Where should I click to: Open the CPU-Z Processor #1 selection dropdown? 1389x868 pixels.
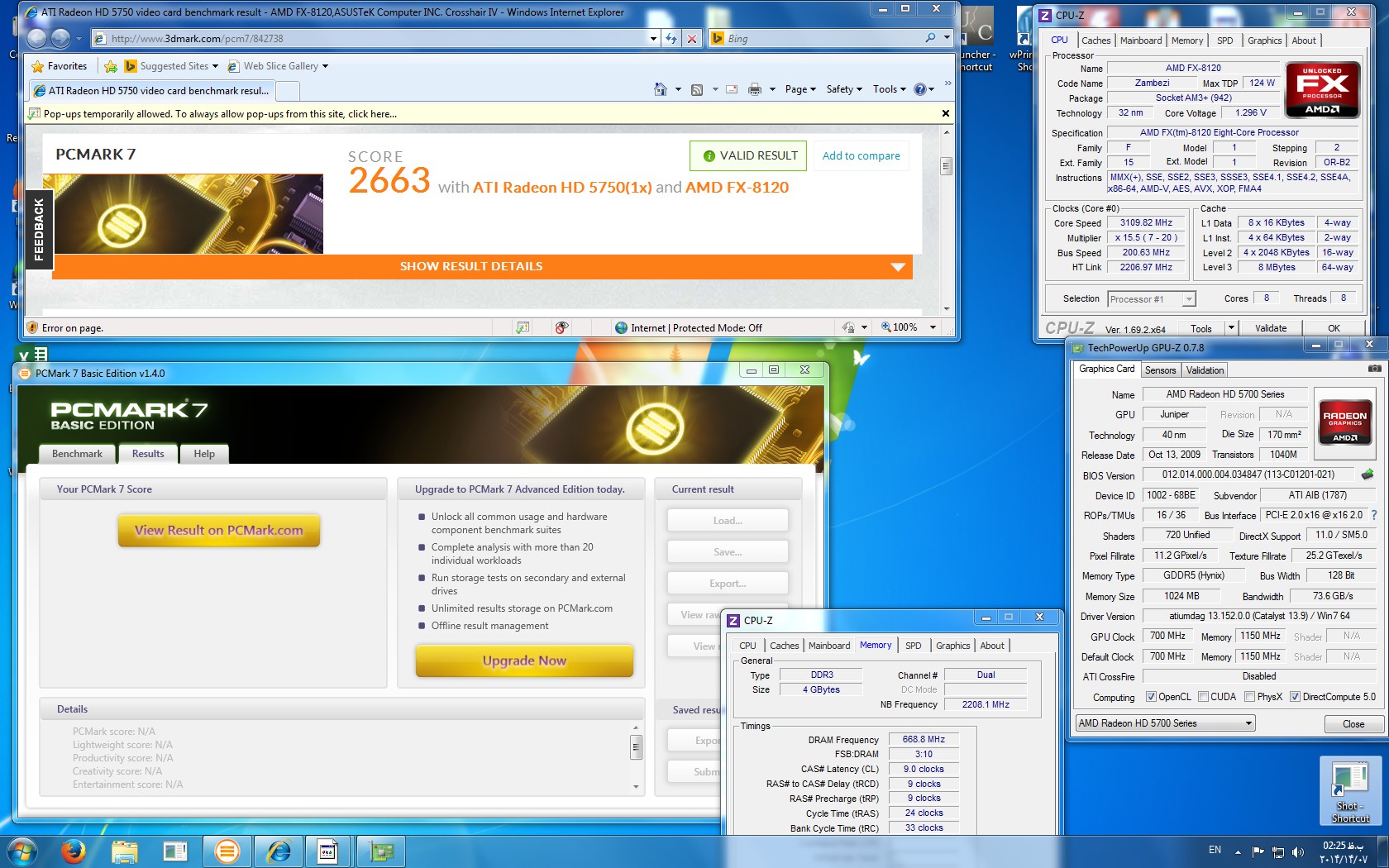(1188, 299)
